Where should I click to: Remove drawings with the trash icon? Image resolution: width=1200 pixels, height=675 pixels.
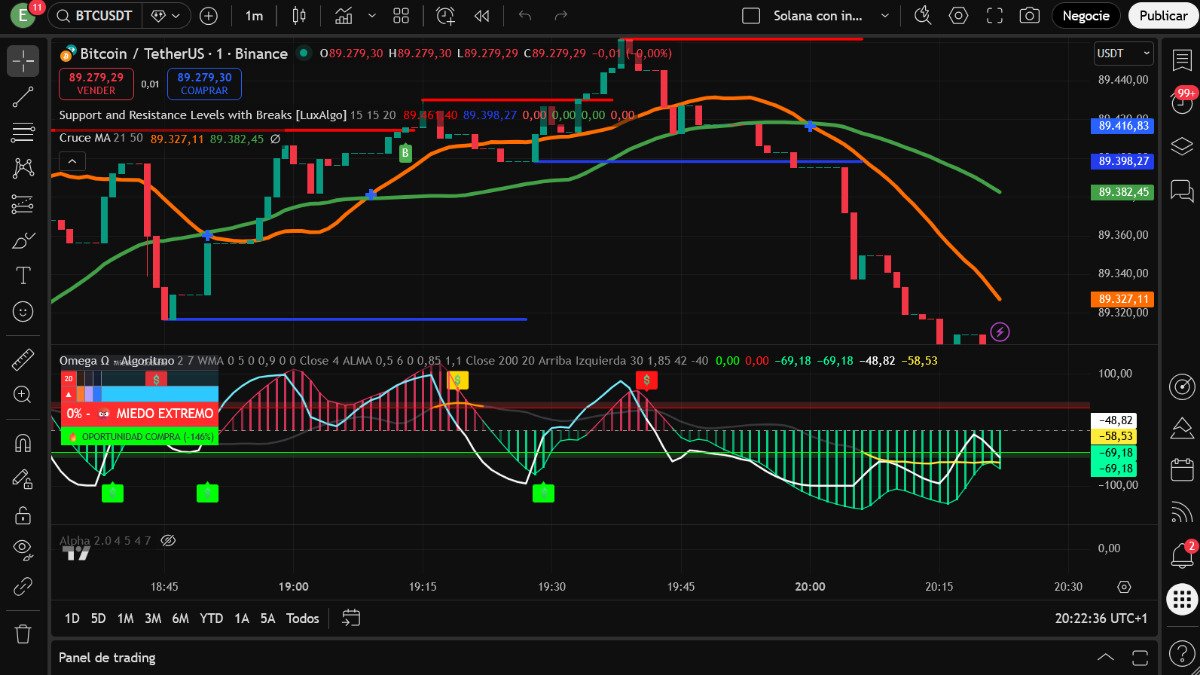coord(23,633)
